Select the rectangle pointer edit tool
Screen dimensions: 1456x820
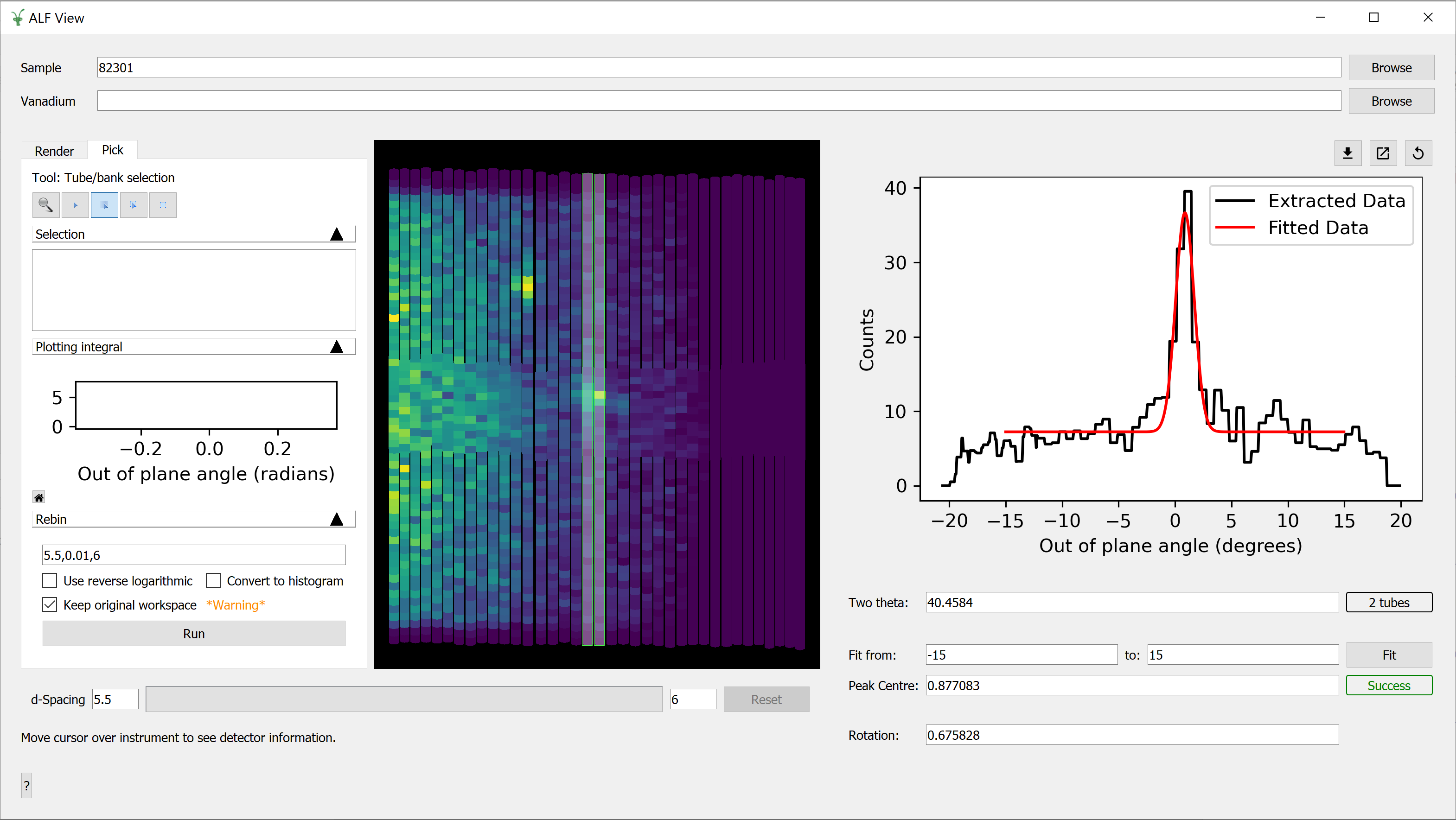click(x=134, y=204)
